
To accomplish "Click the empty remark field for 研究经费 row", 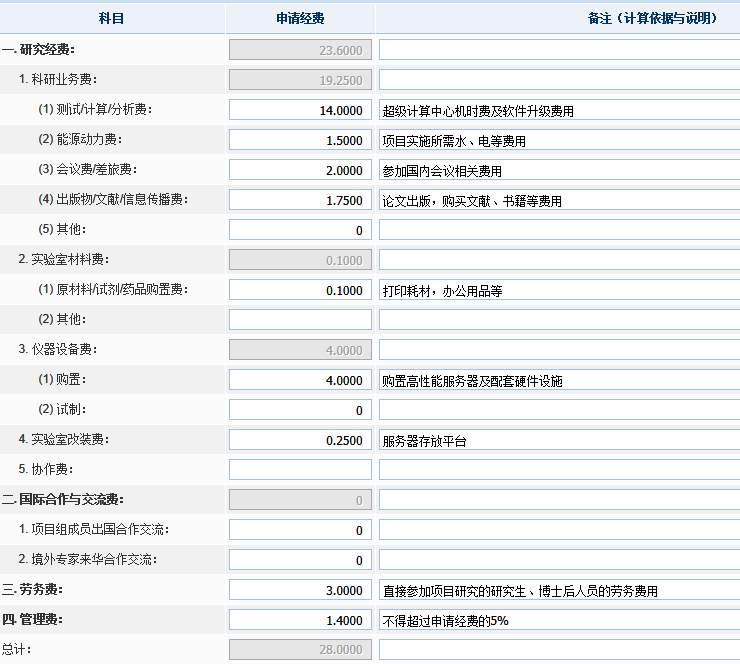I will click(x=559, y=50).
